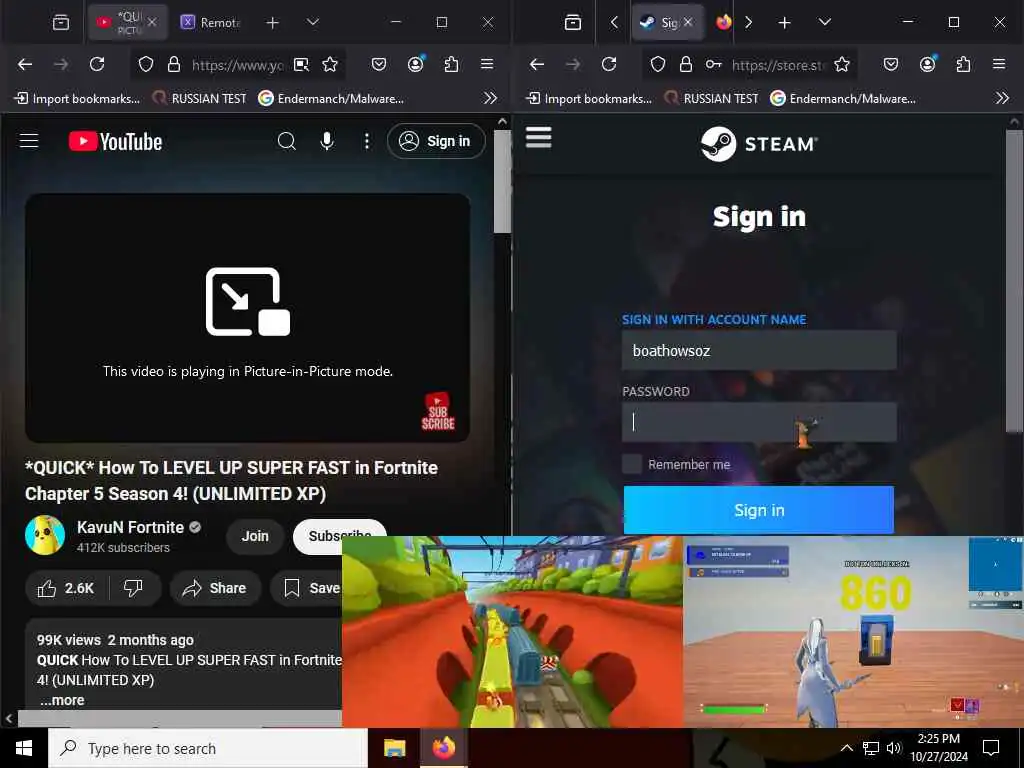The height and width of the screenshot is (768, 1024).
Task: Expand description with ...more
Action: point(63,701)
